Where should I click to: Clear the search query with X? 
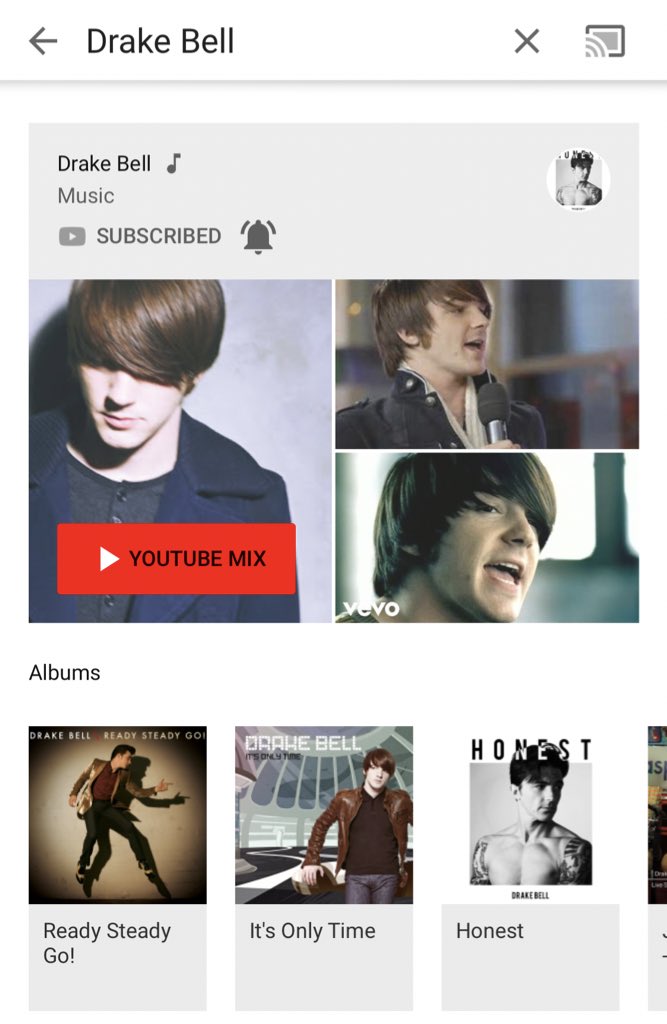click(527, 41)
